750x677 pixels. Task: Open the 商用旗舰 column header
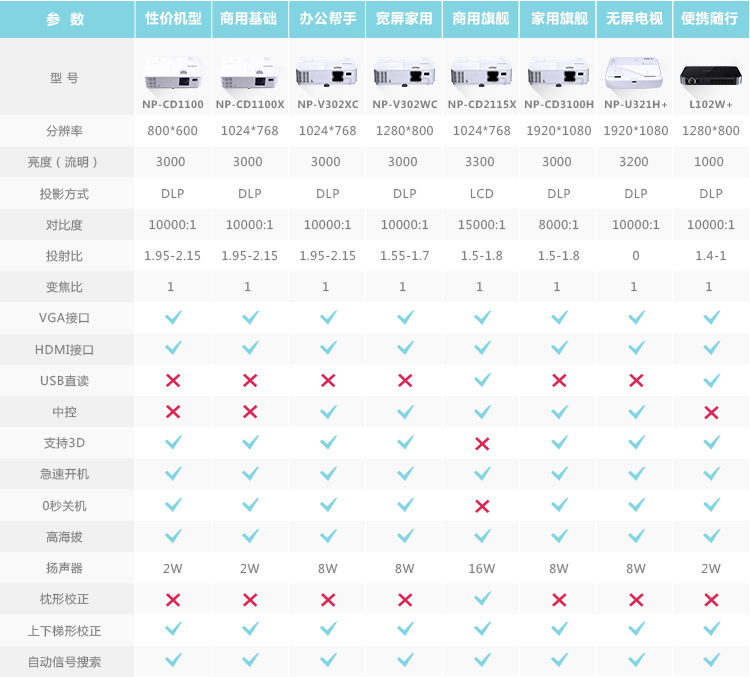(x=482, y=19)
